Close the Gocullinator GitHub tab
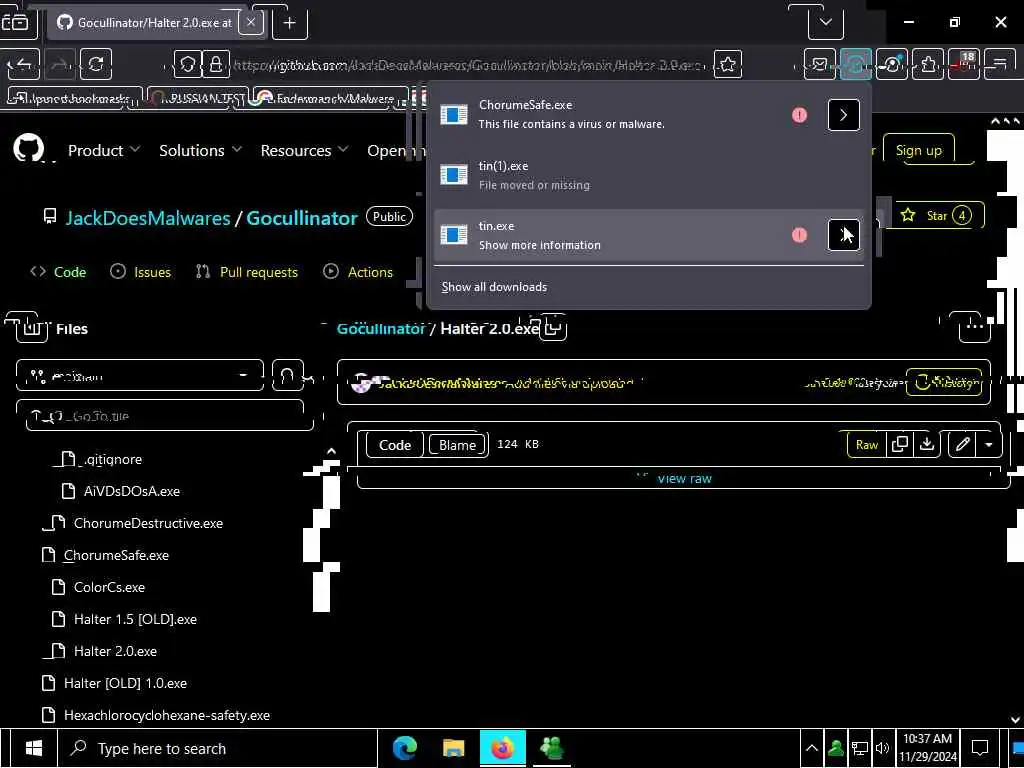The width and height of the screenshot is (1024, 768). pyautogui.click(x=251, y=22)
